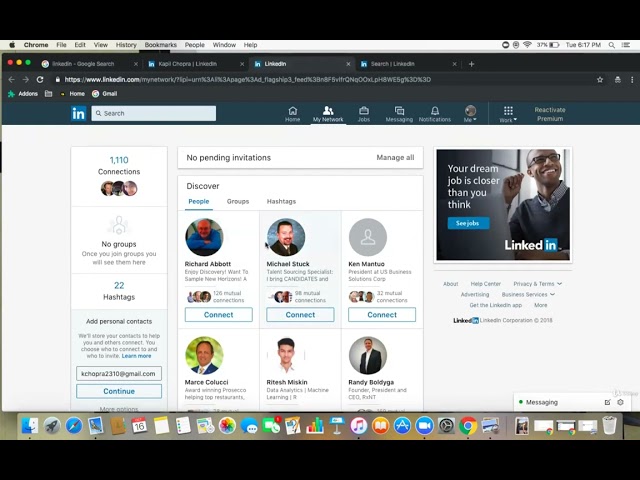Open the Notifications bell icon
Image resolution: width=640 pixels, height=480 pixels.
point(435,114)
